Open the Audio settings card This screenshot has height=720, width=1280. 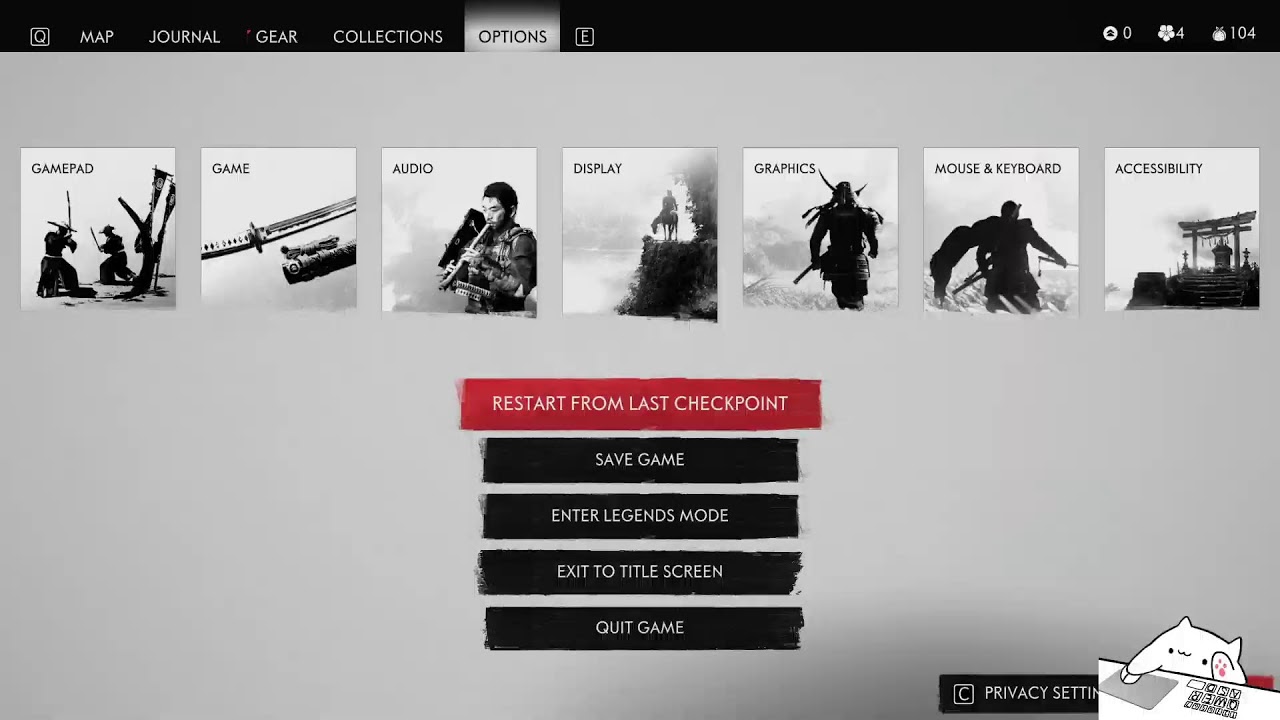[459, 231]
